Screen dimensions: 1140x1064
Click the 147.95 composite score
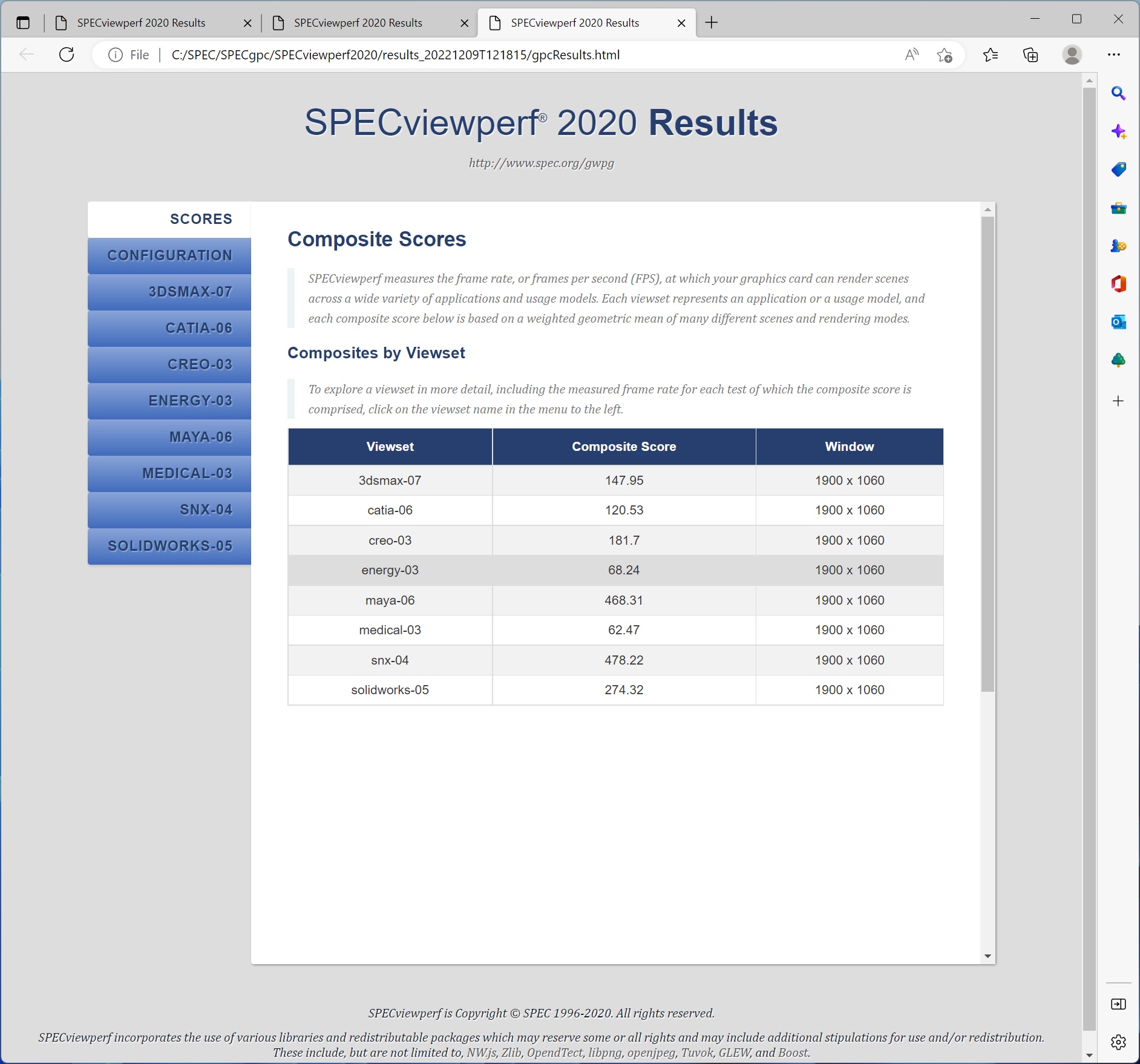[624, 481]
